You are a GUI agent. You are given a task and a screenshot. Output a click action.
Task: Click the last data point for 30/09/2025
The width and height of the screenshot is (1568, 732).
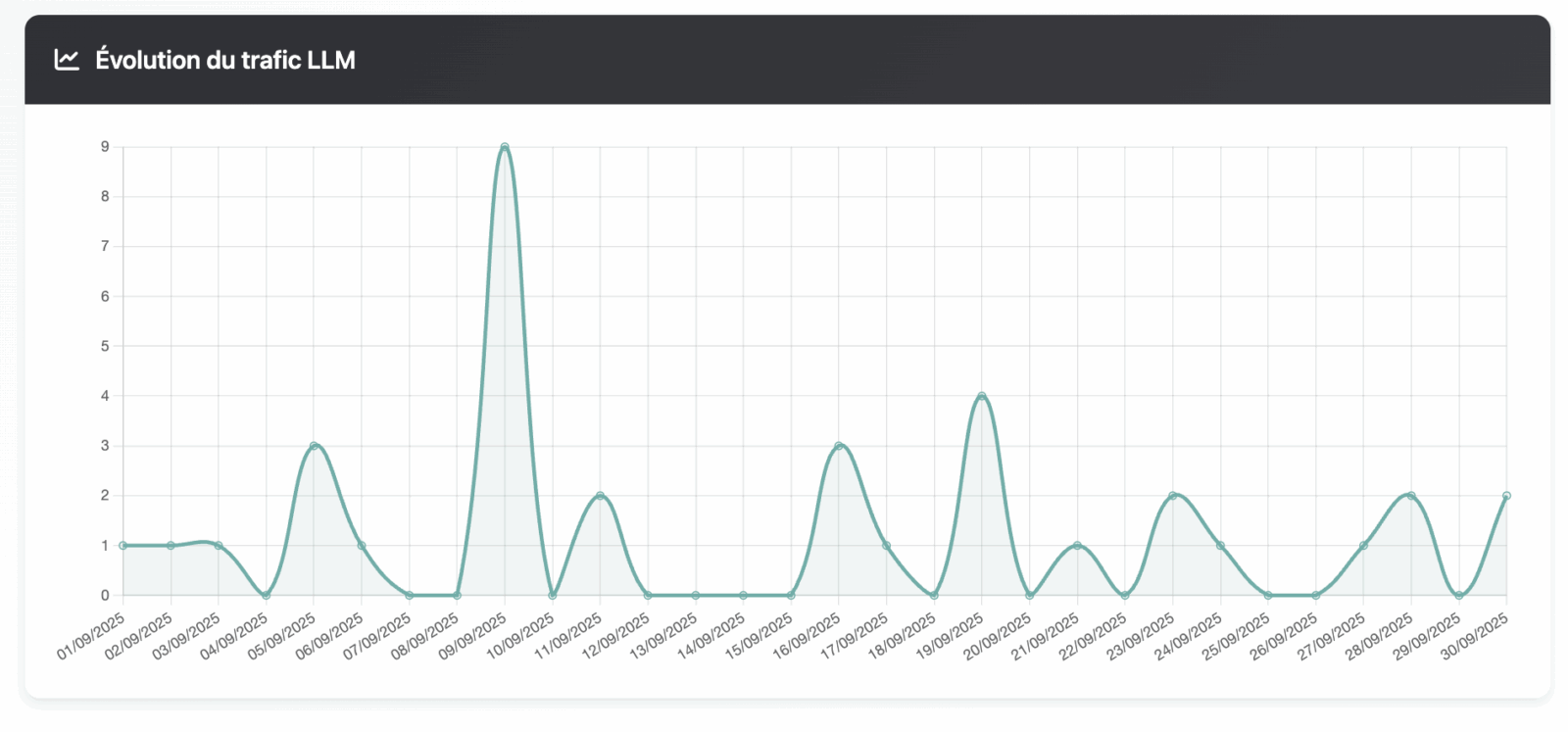coord(1506,496)
